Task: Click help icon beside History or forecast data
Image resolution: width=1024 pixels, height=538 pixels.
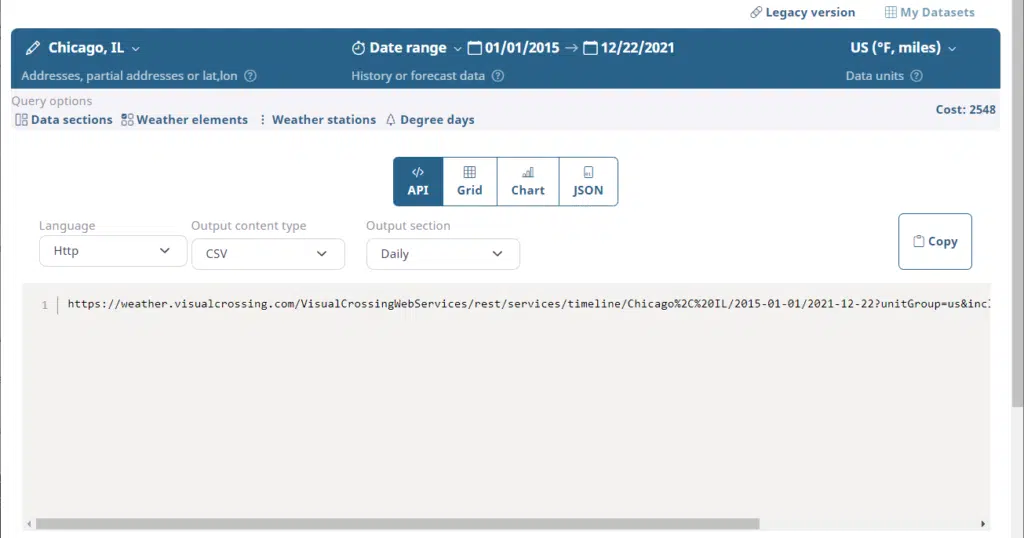Action: [x=498, y=76]
